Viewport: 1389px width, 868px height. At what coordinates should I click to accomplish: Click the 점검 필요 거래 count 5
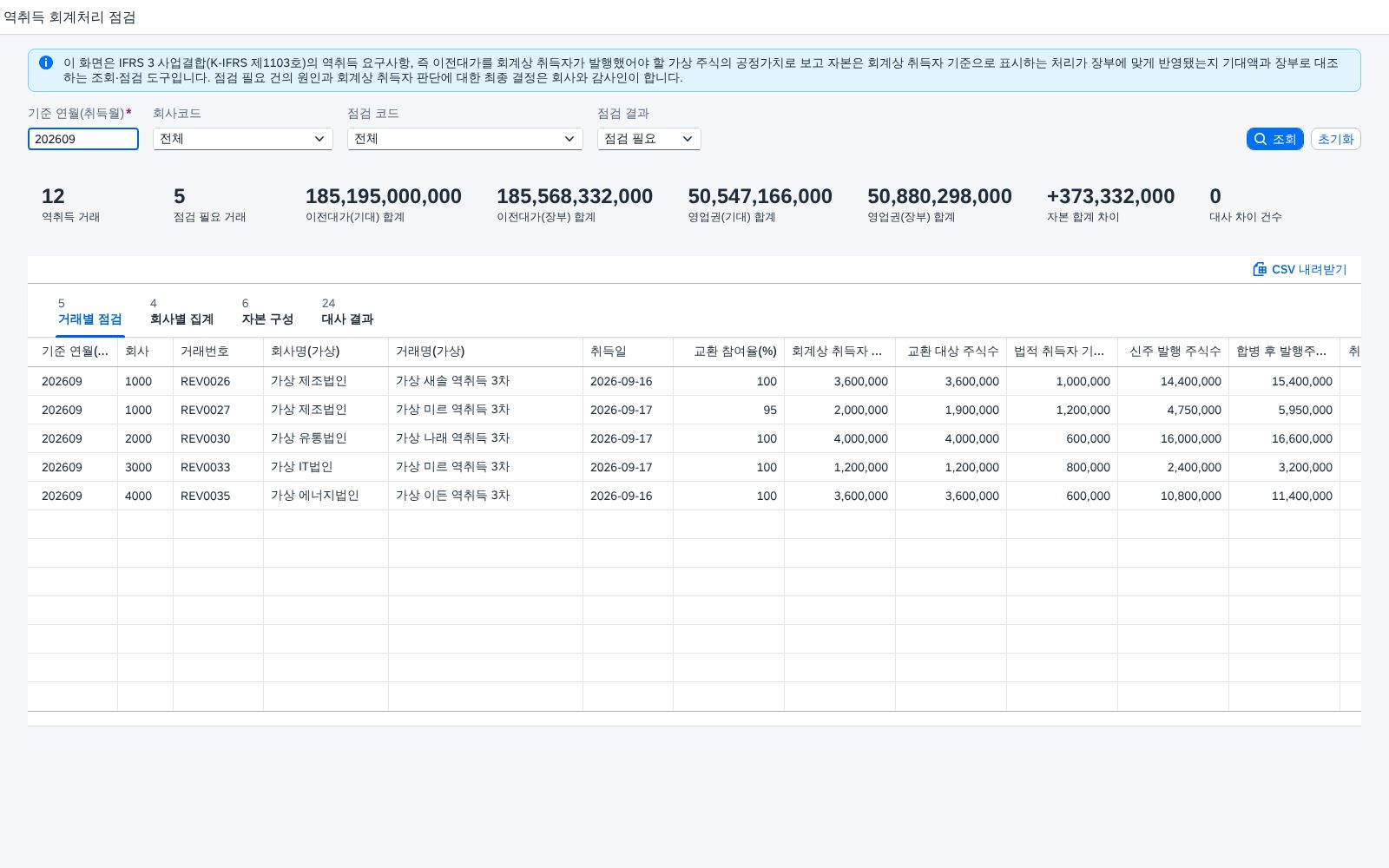coord(179,196)
